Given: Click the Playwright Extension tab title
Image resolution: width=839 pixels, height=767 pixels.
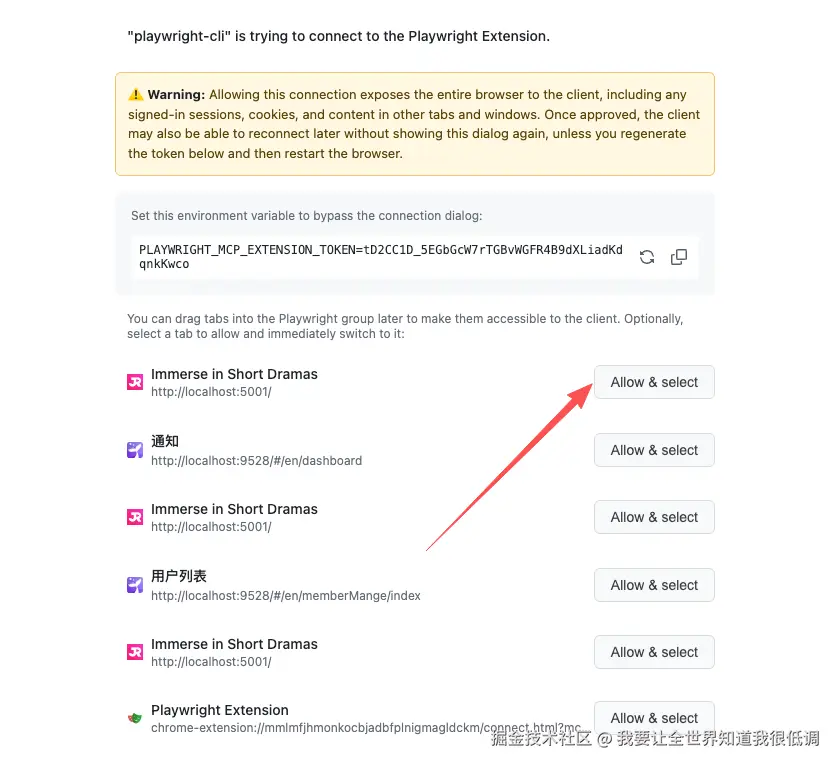Looking at the screenshot, I should pyautogui.click(x=219, y=710).
